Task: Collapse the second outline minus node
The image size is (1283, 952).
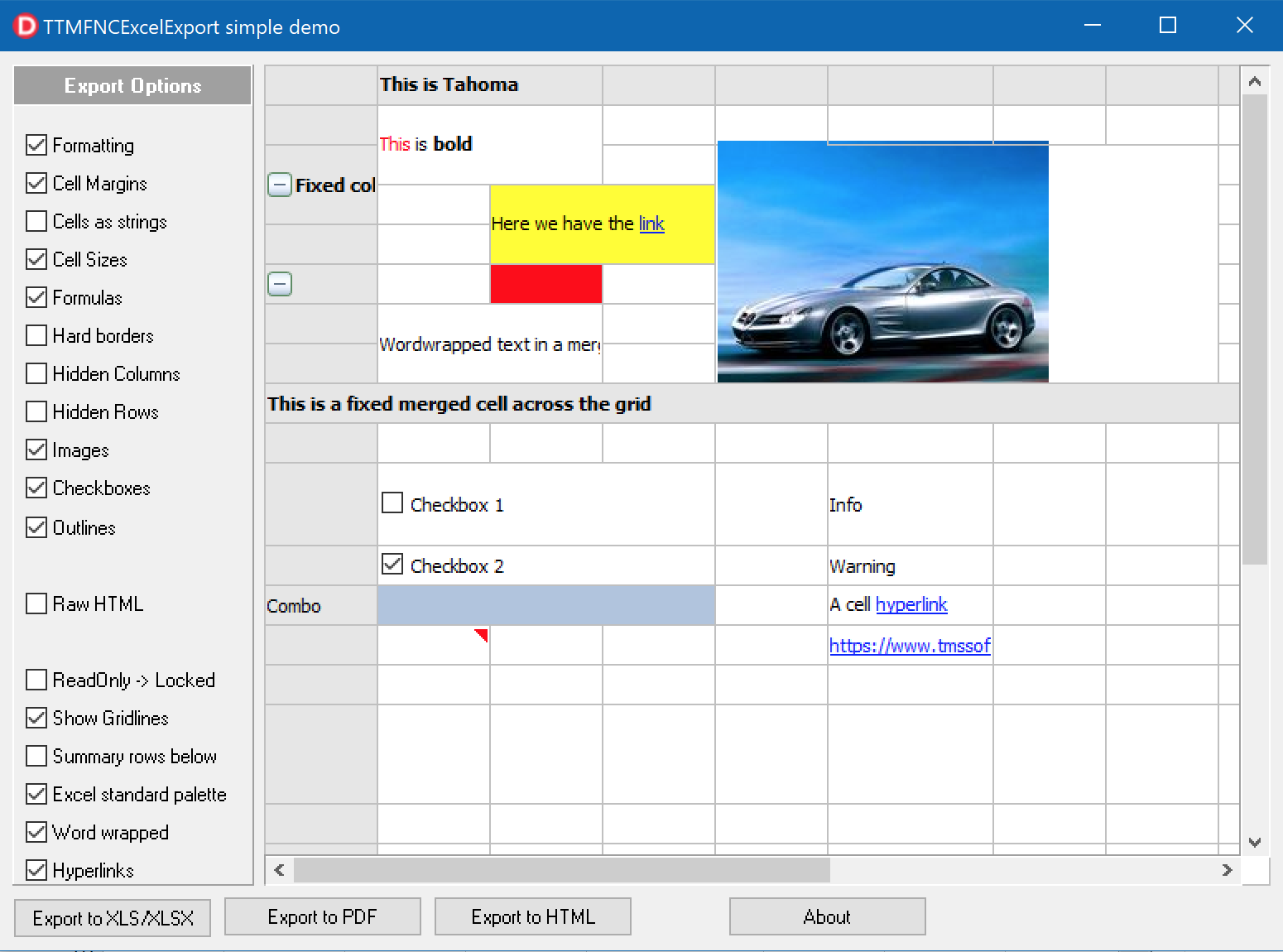Action: (x=280, y=284)
